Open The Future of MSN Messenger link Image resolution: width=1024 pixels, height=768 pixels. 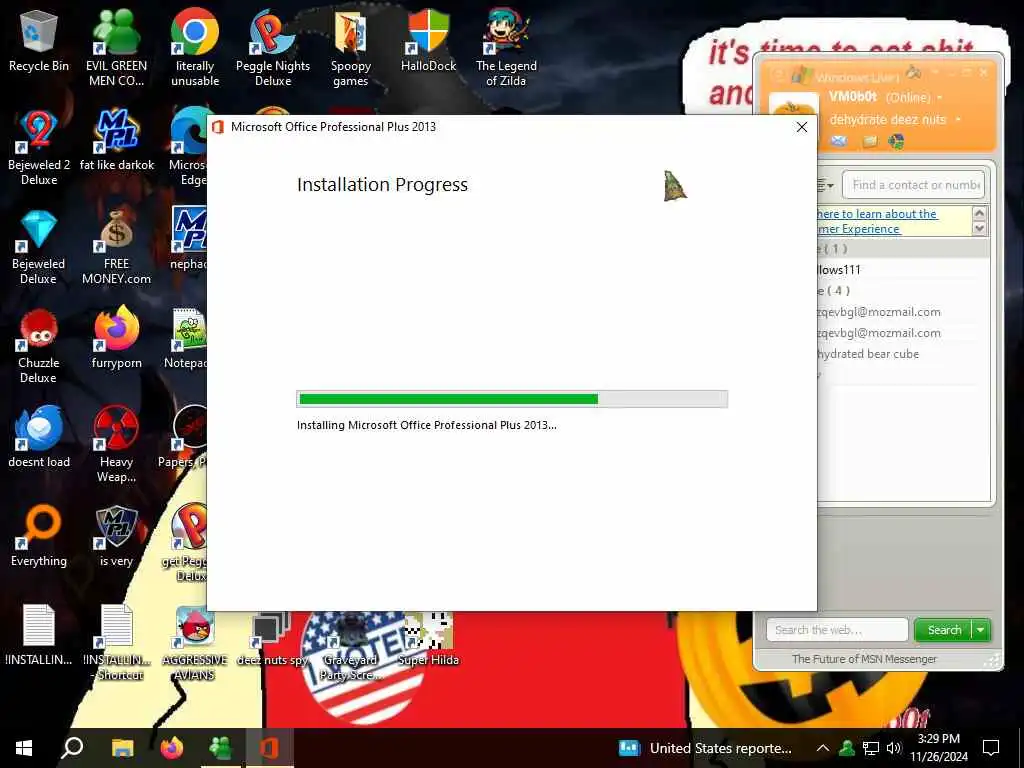[x=864, y=659]
